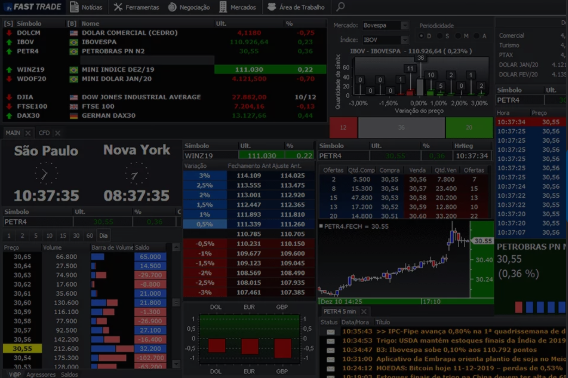Viewport: 568px width, 378px height.
Task: Select the DOLCM quote row
Action: 165,33
